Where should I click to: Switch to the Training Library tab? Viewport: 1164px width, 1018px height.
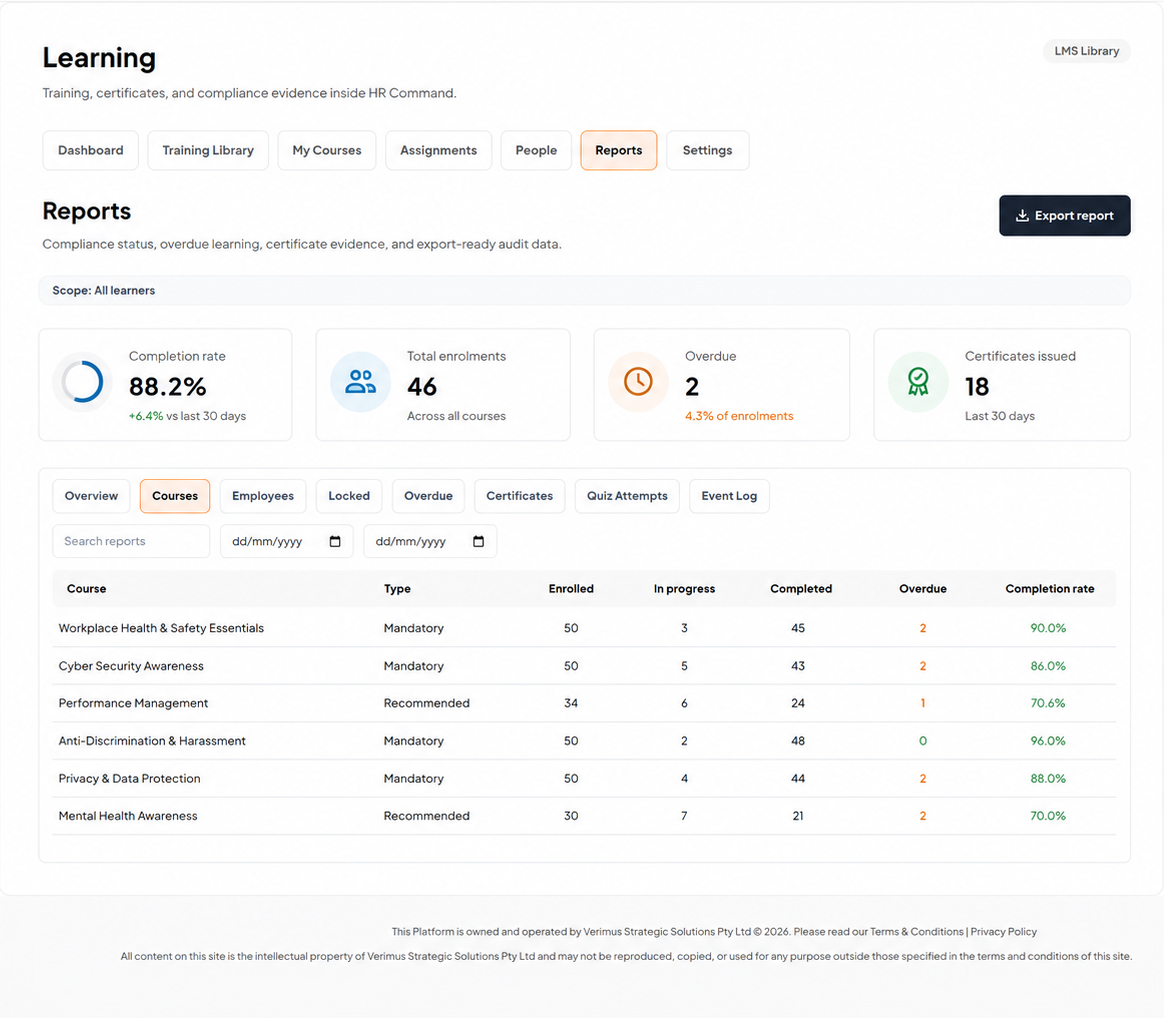[x=208, y=150]
